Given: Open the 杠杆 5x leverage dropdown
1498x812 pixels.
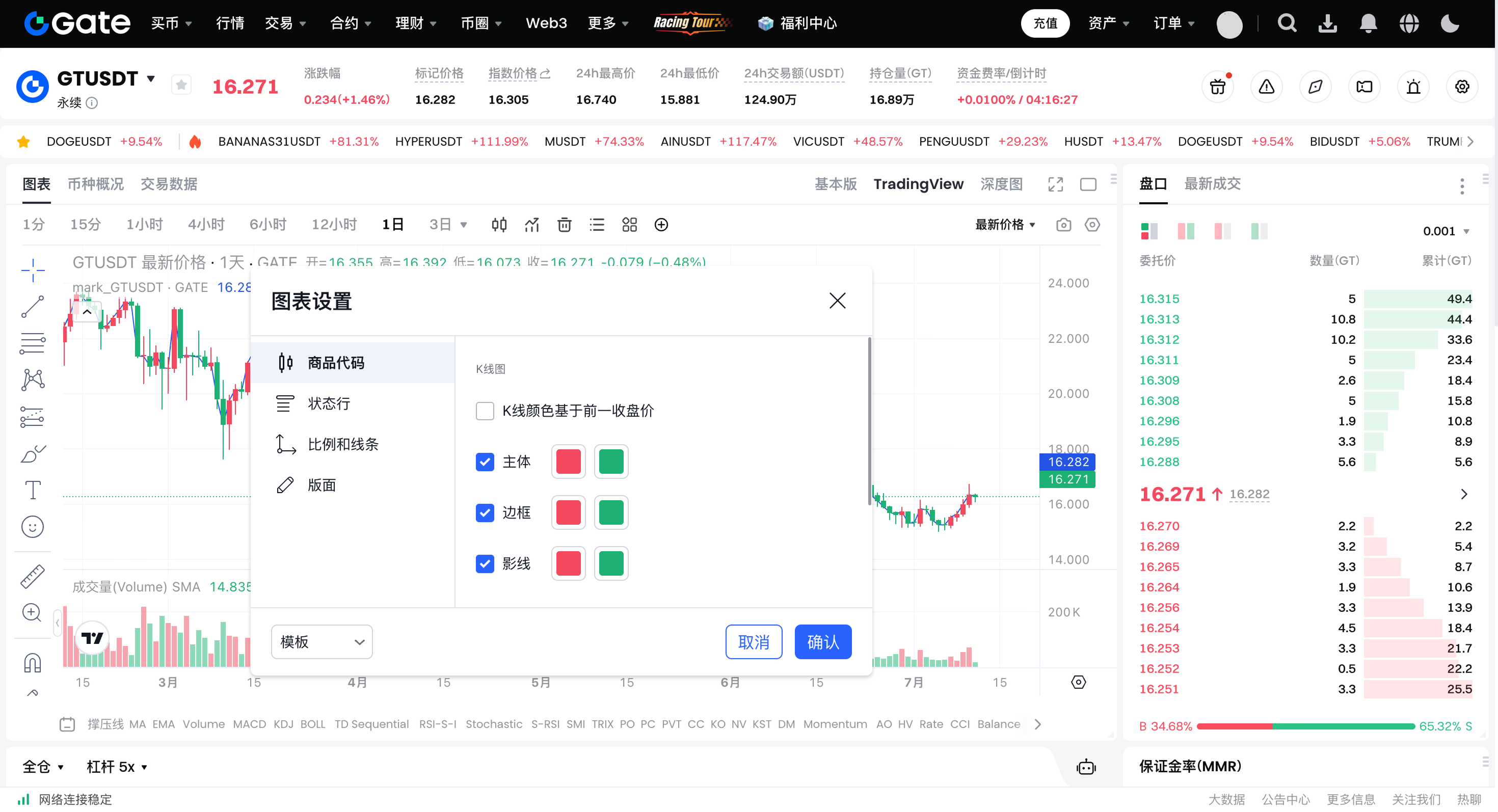Looking at the screenshot, I should tap(116, 767).
